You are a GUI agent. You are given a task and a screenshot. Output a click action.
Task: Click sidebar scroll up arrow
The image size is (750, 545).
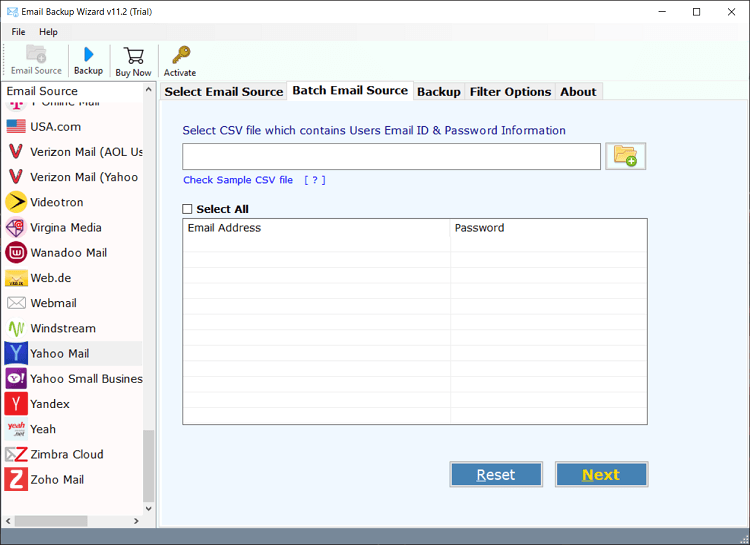[148, 89]
